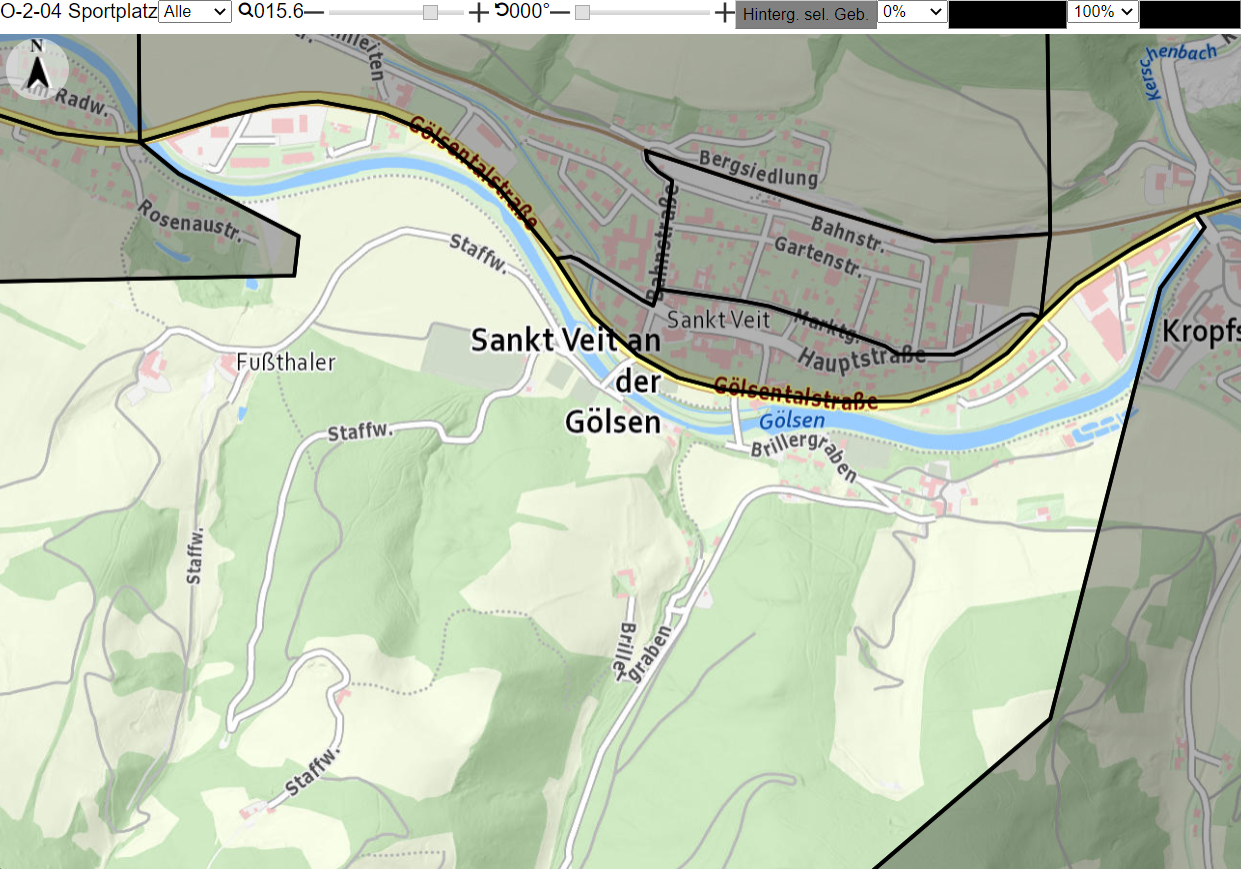Decrease zoom with the minus icon

click(x=314, y=12)
